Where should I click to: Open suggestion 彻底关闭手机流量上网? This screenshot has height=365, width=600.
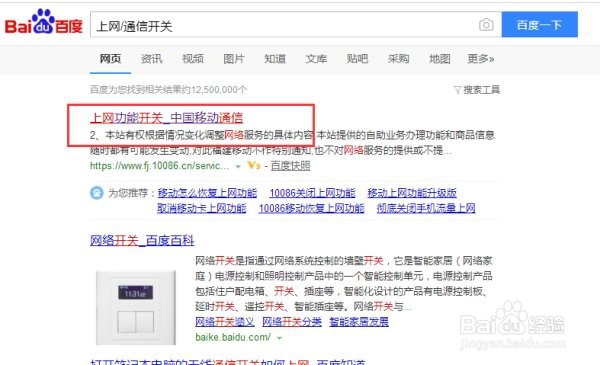pos(426,208)
